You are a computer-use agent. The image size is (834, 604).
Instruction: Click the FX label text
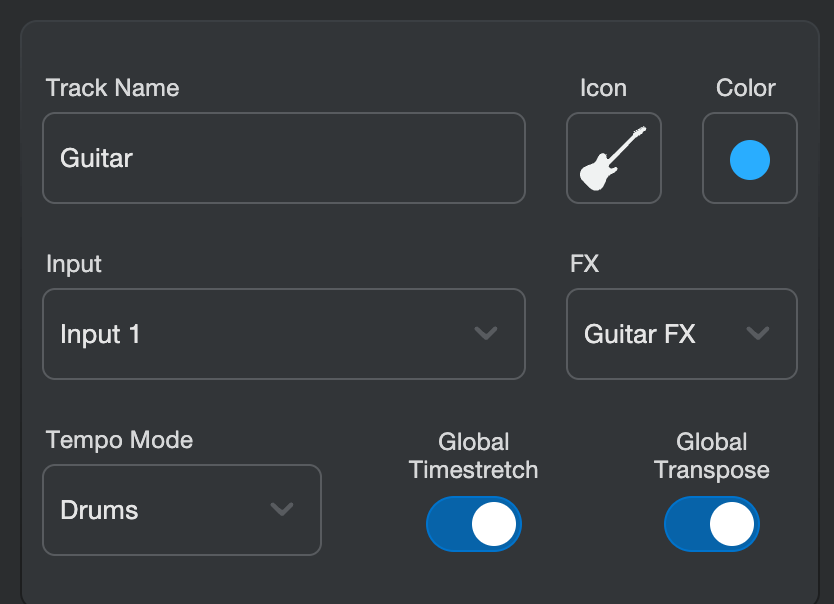click(x=584, y=264)
